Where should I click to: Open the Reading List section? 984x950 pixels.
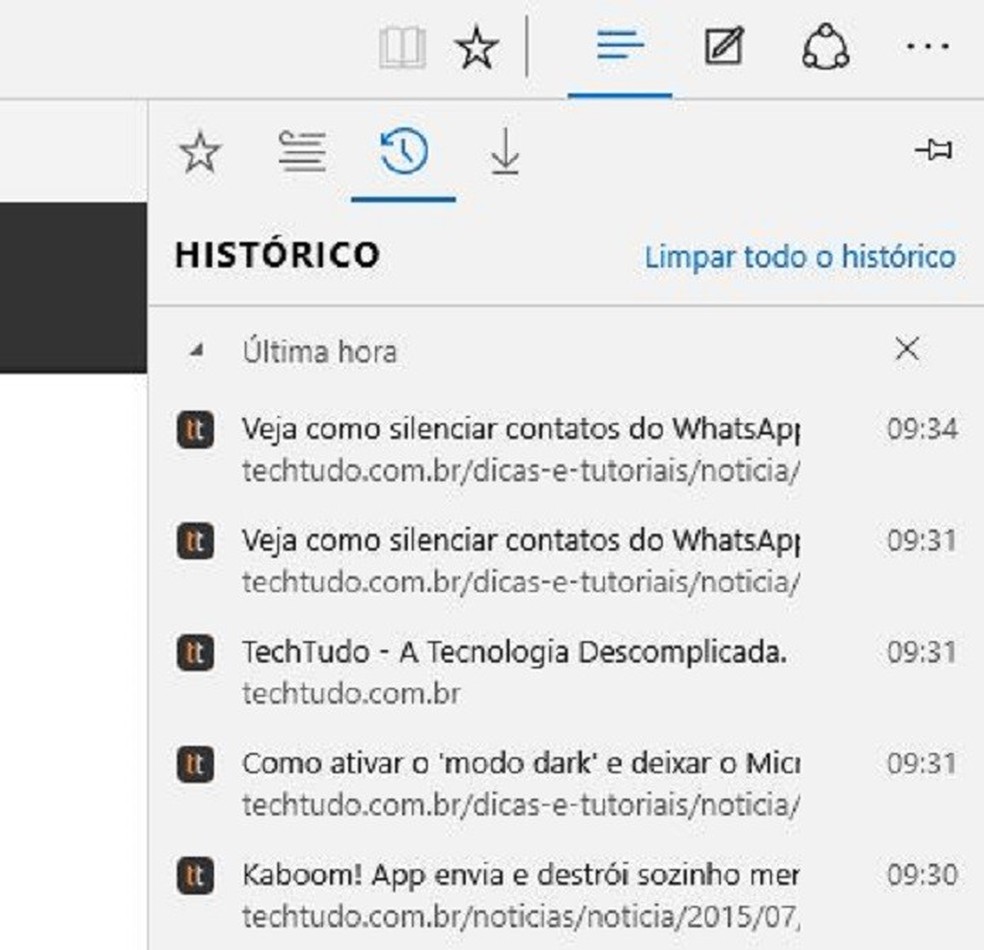click(303, 152)
